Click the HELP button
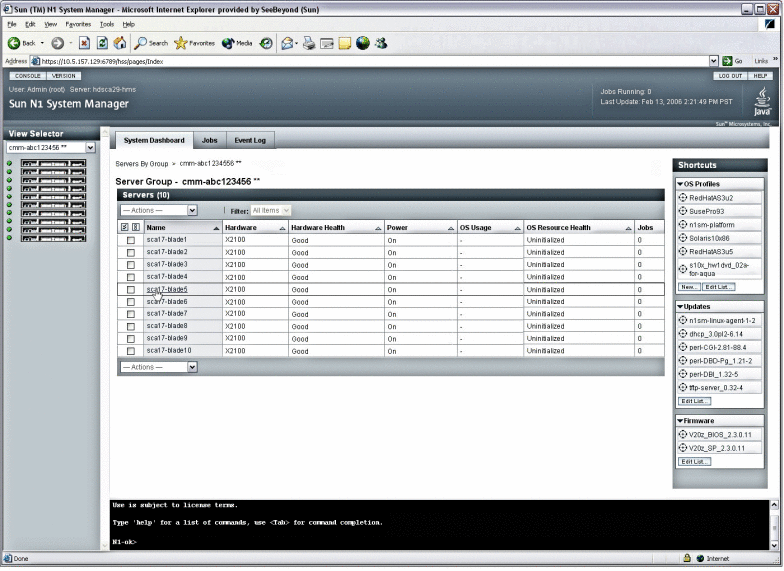This screenshot has width=784, height=571. point(760,76)
